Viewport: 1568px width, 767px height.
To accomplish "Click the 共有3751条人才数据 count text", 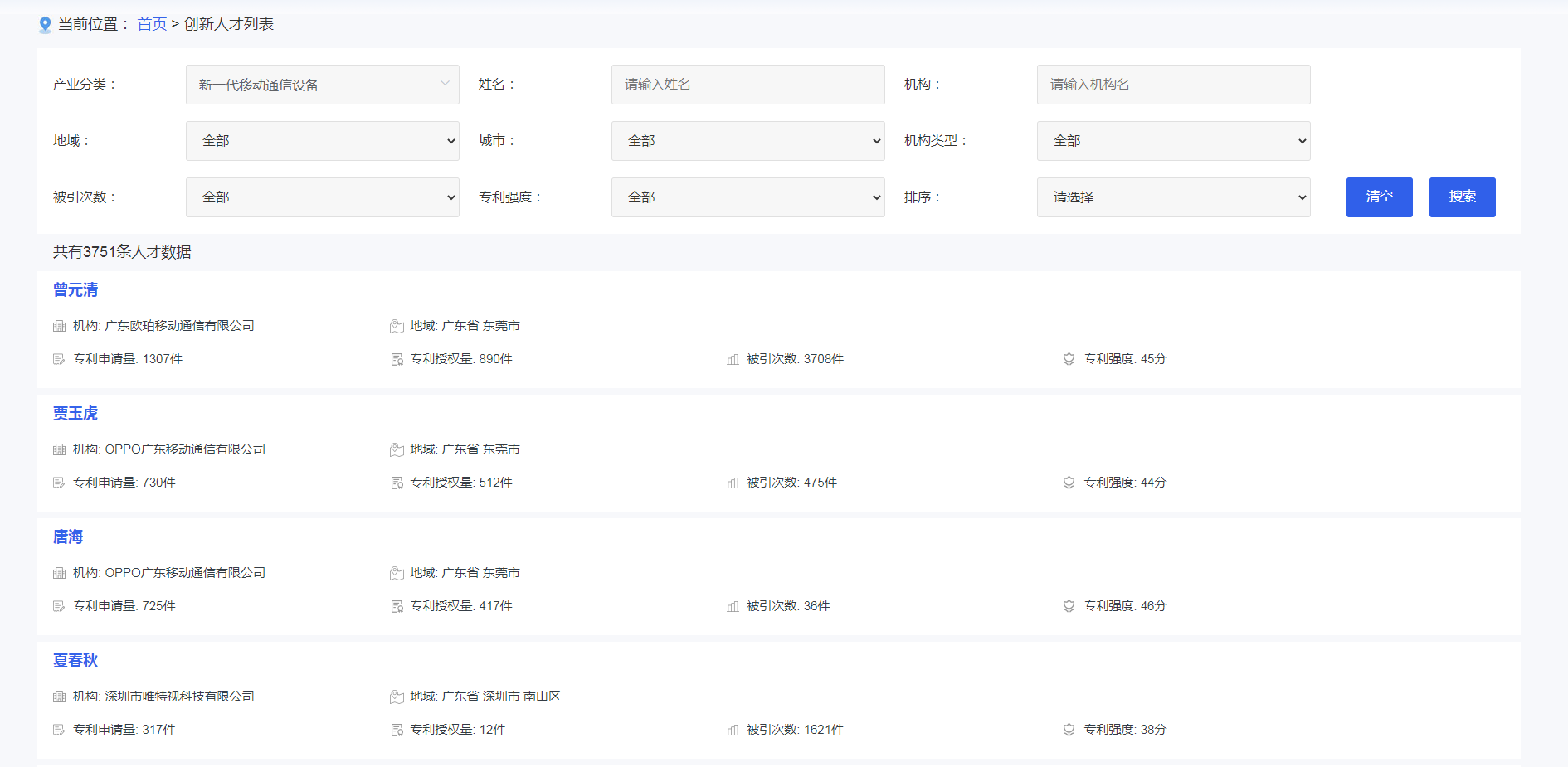I will (122, 252).
